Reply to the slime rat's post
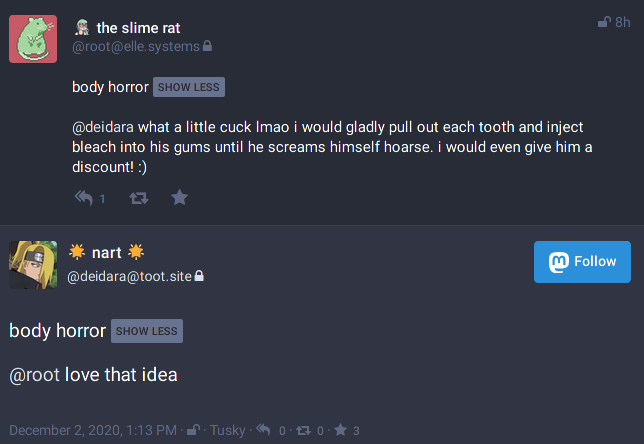This screenshot has width=644, height=444. coord(84,198)
